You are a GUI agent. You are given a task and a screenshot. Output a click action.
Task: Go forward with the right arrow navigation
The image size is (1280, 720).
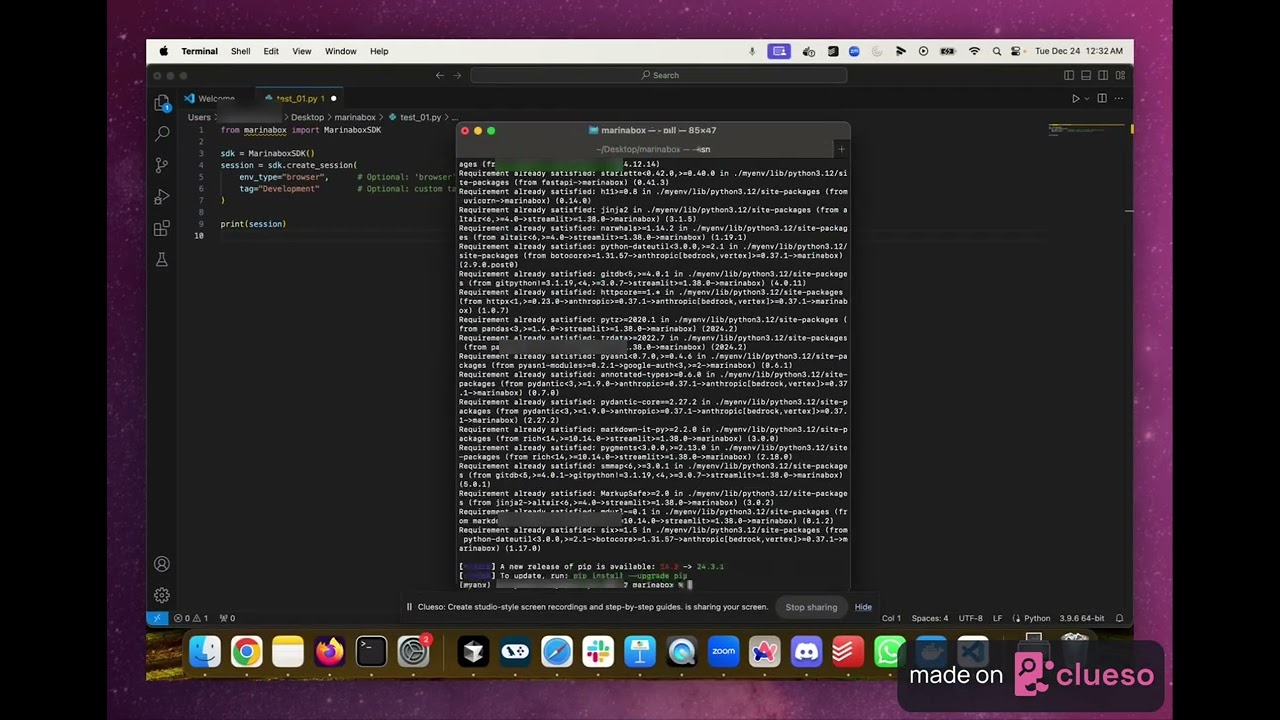(x=458, y=75)
